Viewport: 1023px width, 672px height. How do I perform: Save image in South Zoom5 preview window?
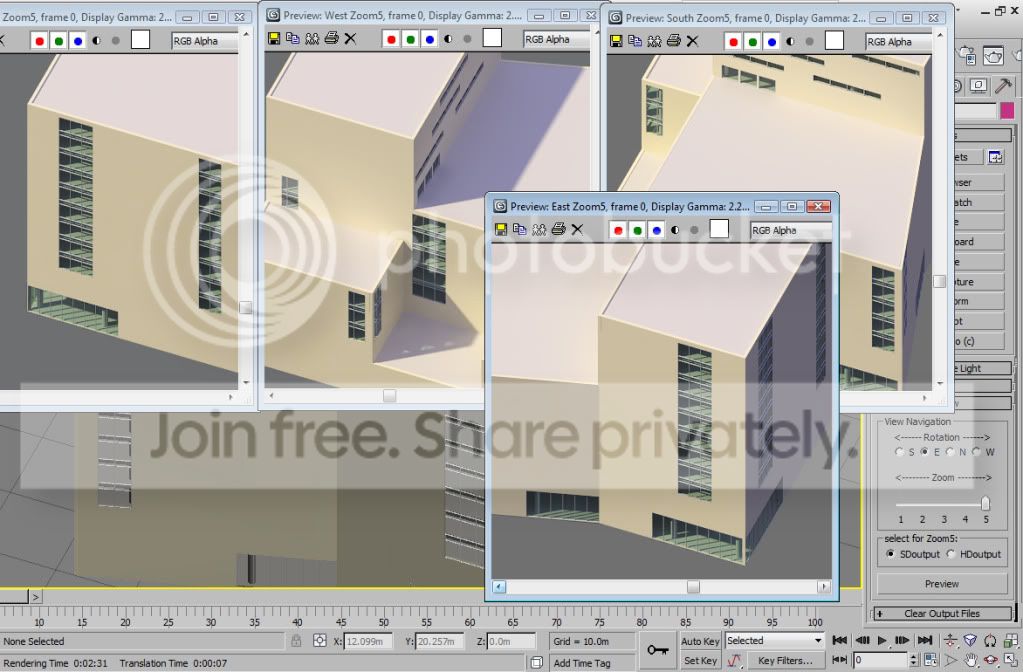[616, 41]
